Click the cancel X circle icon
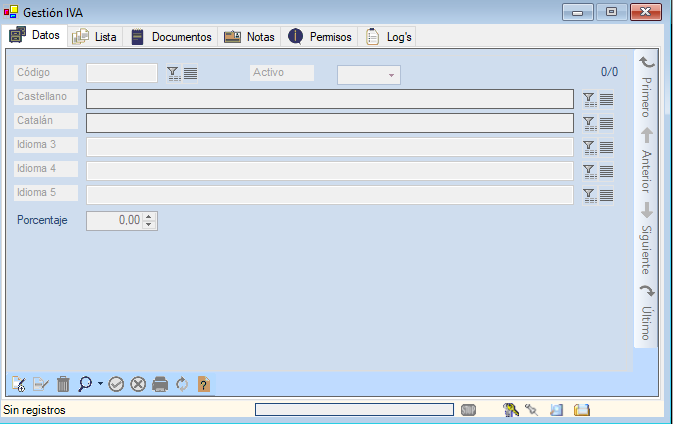The height and width of the screenshot is (424, 673). [x=138, y=384]
